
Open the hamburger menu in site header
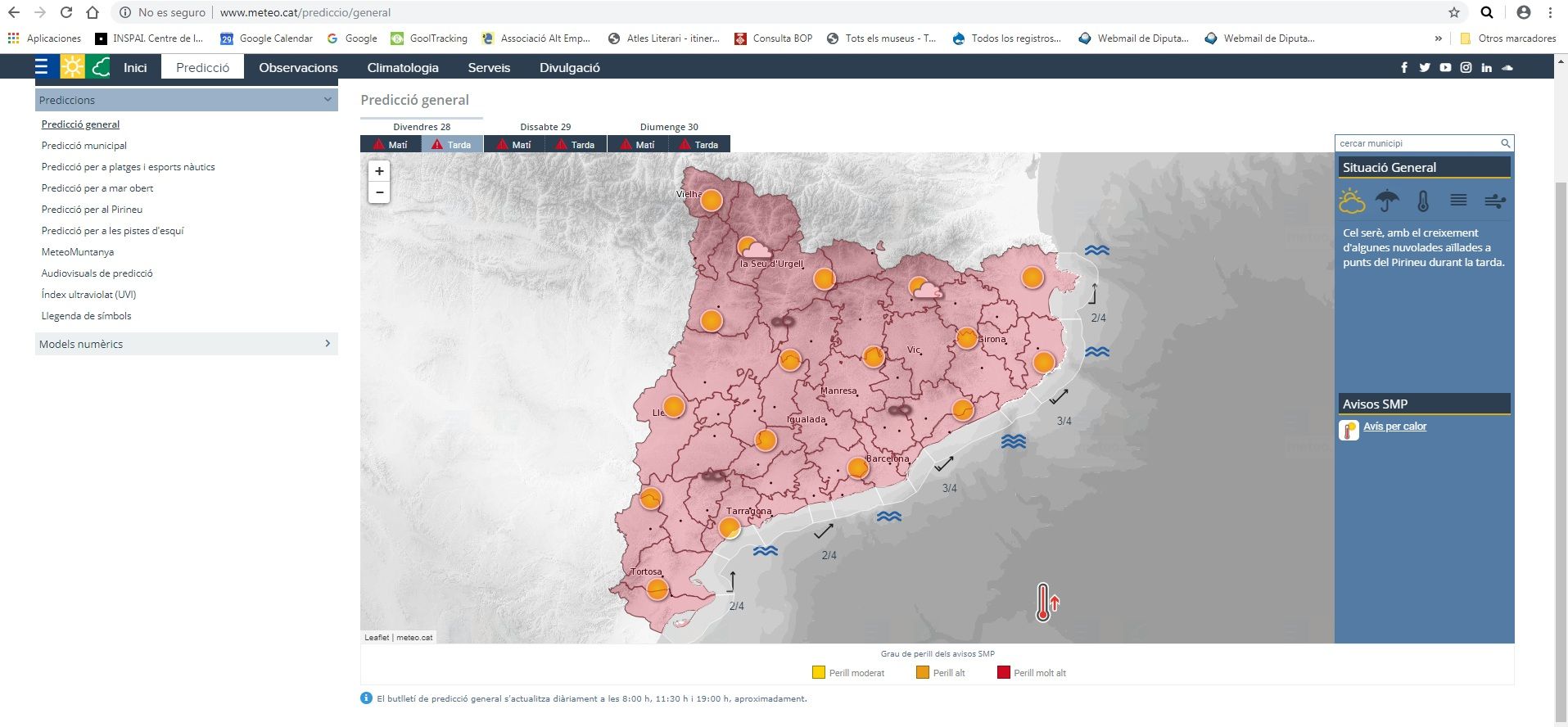[x=42, y=67]
